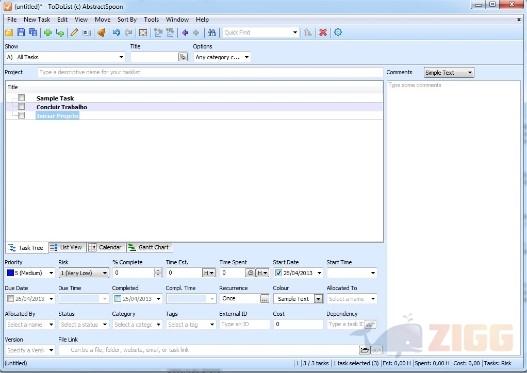
Task: Click the Recurrence ellipsis button
Action: pyautogui.click(x=265, y=299)
